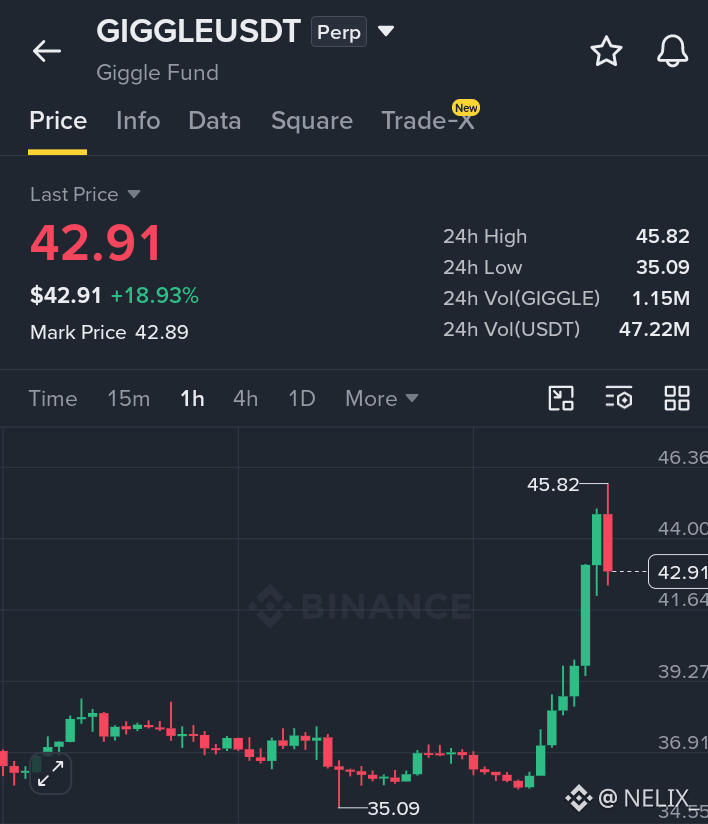Select the 1D chart interval

(x=302, y=398)
